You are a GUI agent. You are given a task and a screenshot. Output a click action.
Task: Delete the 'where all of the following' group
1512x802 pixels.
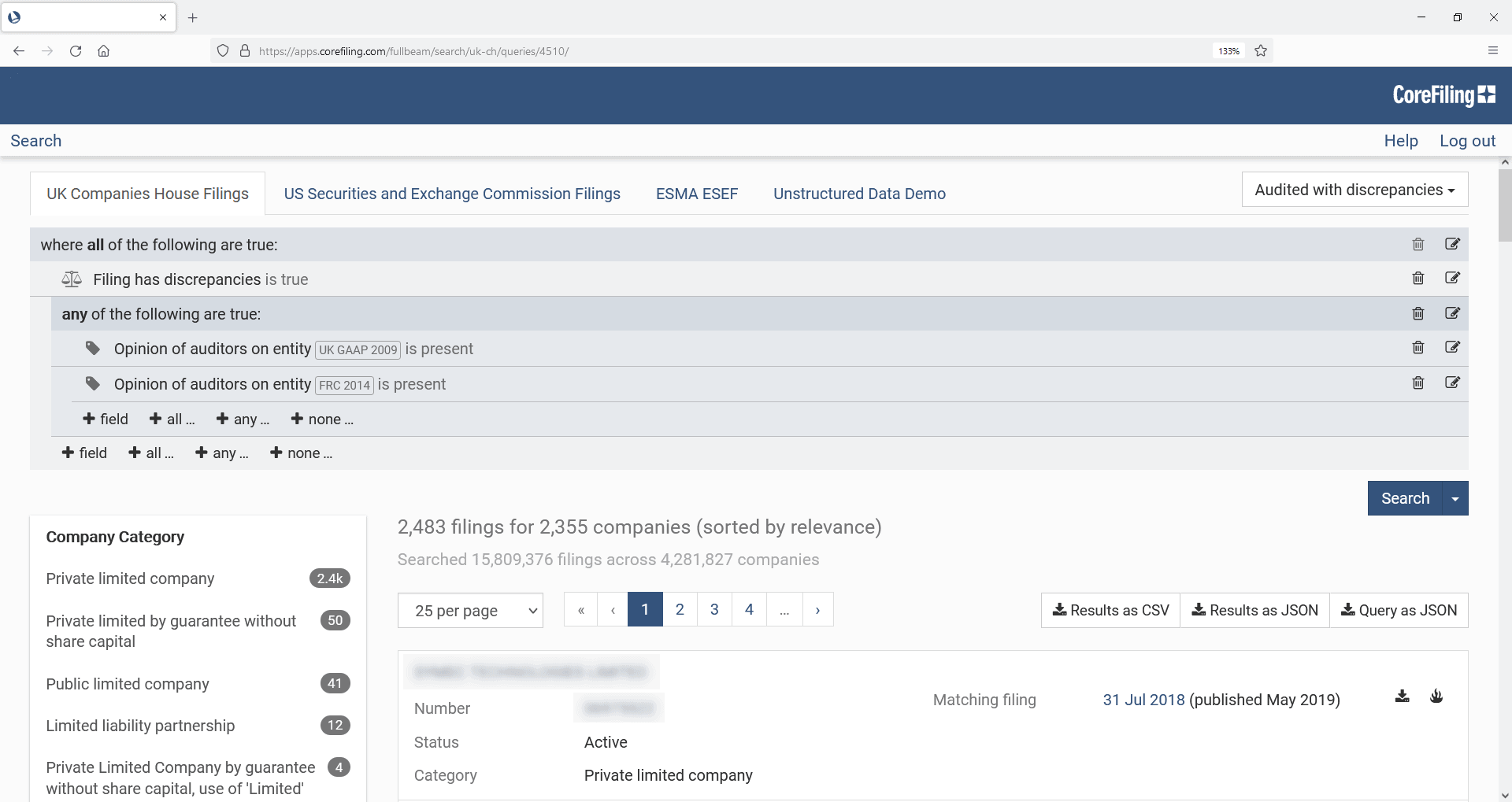[1418, 244]
